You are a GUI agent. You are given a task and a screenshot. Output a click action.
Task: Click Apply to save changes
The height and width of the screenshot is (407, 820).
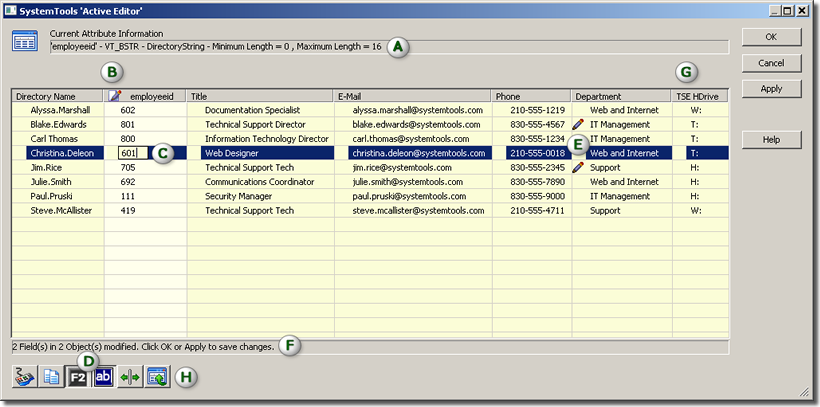click(771, 89)
